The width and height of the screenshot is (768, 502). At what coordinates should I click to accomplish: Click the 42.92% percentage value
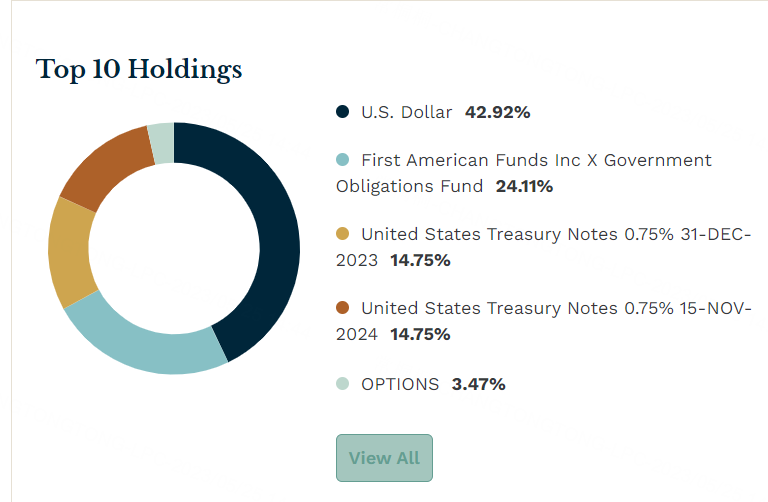point(498,112)
